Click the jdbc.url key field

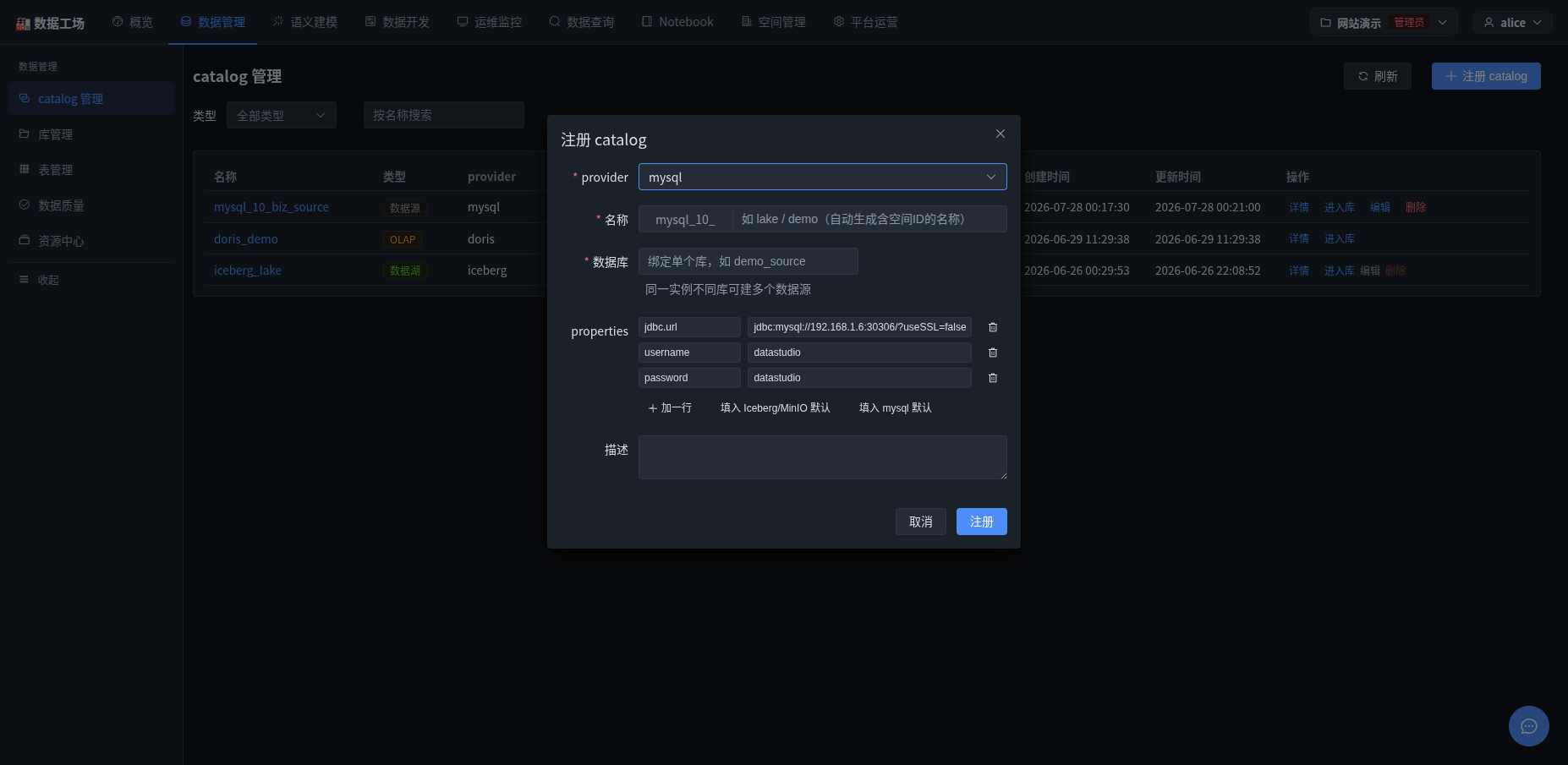click(x=689, y=327)
